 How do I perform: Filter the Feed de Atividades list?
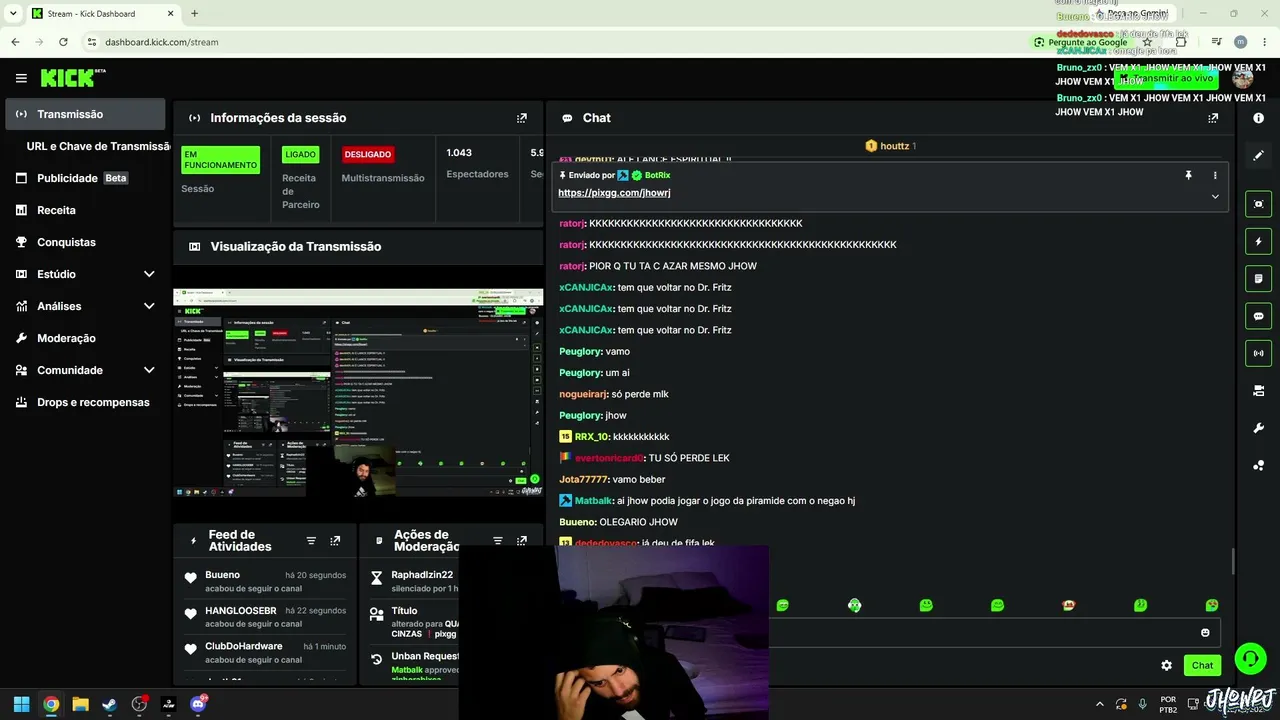311,541
